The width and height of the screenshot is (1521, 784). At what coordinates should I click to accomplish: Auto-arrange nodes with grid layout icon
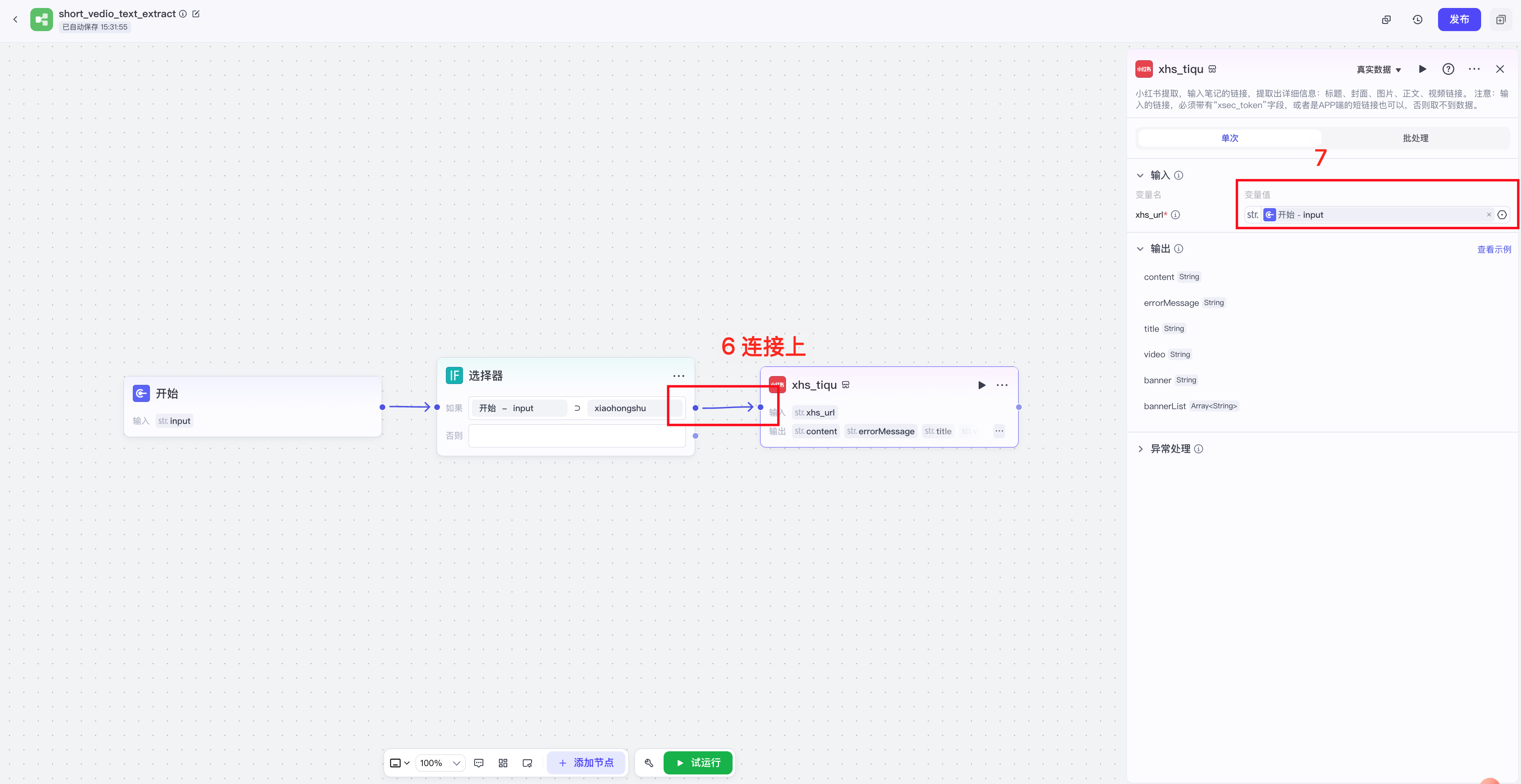click(x=503, y=763)
